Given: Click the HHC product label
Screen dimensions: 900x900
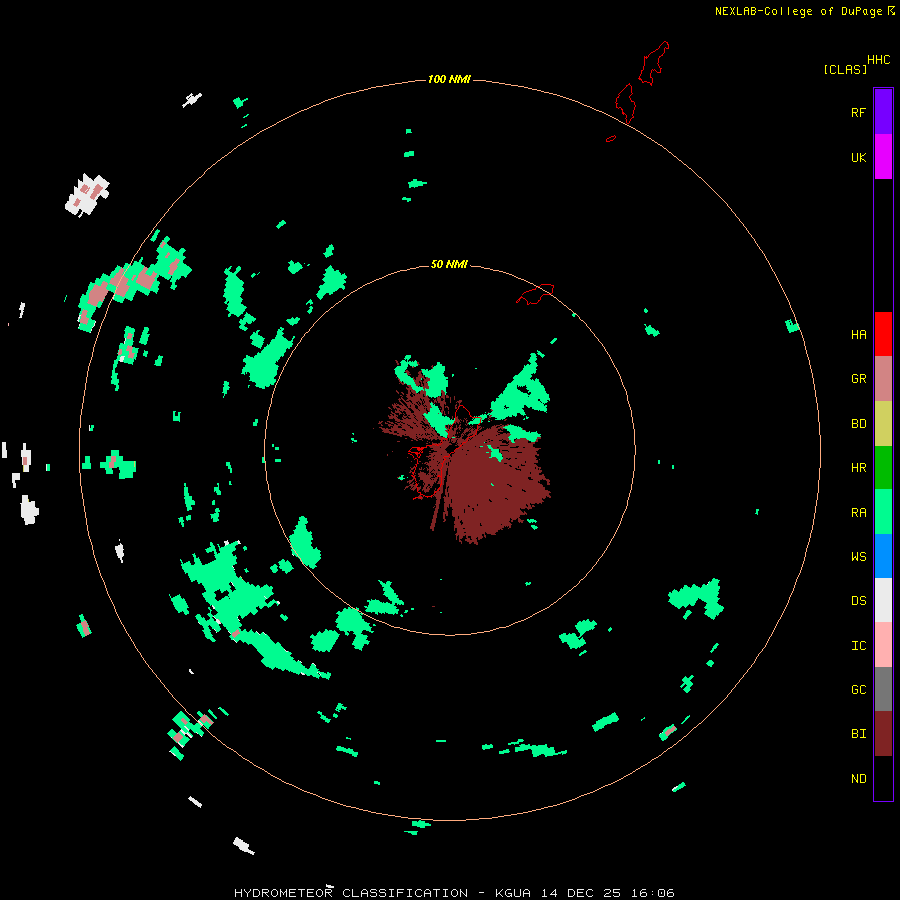Looking at the screenshot, I should click(878, 60).
